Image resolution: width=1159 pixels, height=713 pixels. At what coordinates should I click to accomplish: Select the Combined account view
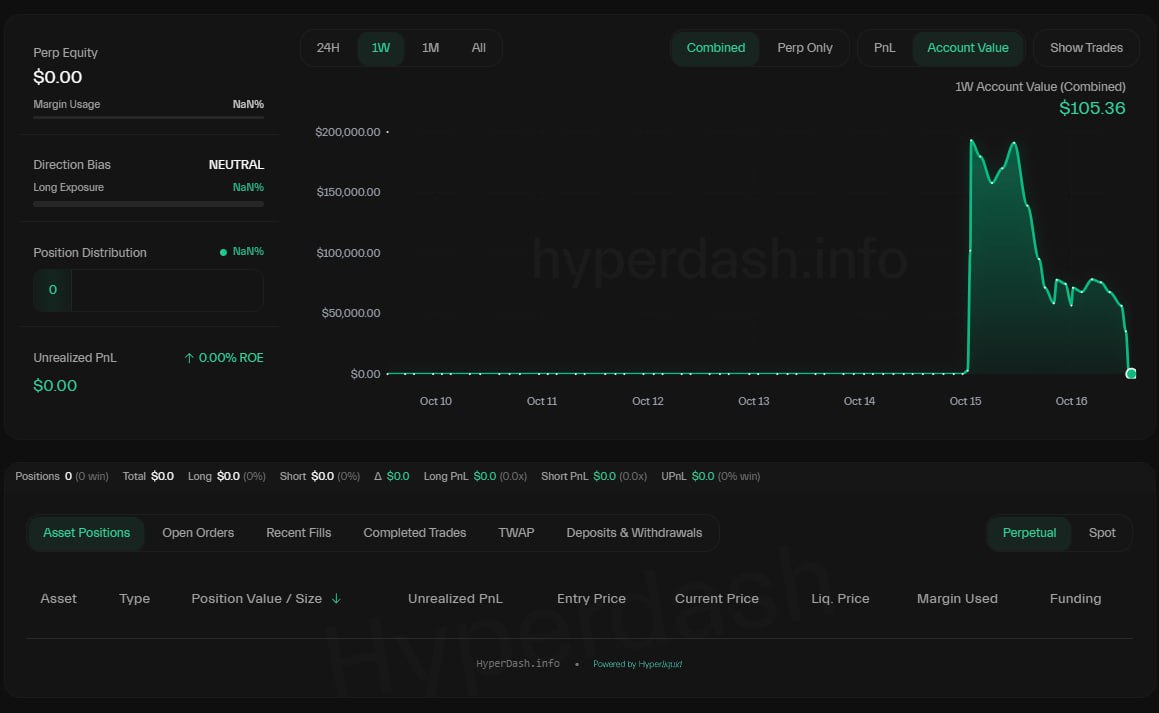715,48
